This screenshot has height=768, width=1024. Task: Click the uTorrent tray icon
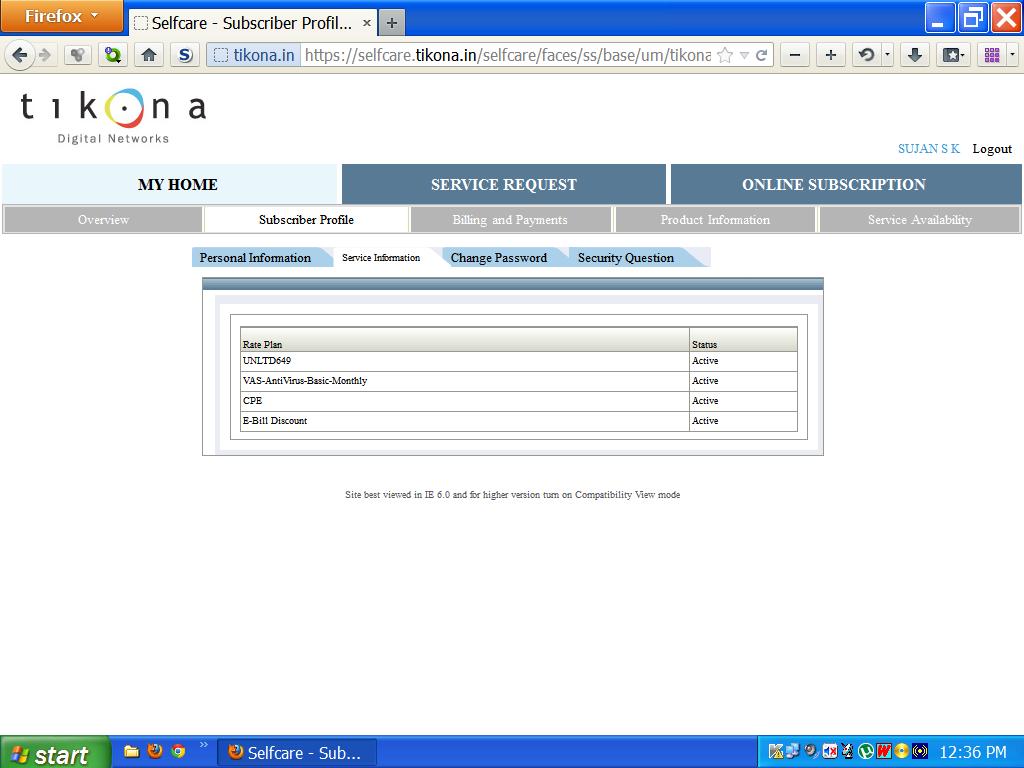point(866,752)
